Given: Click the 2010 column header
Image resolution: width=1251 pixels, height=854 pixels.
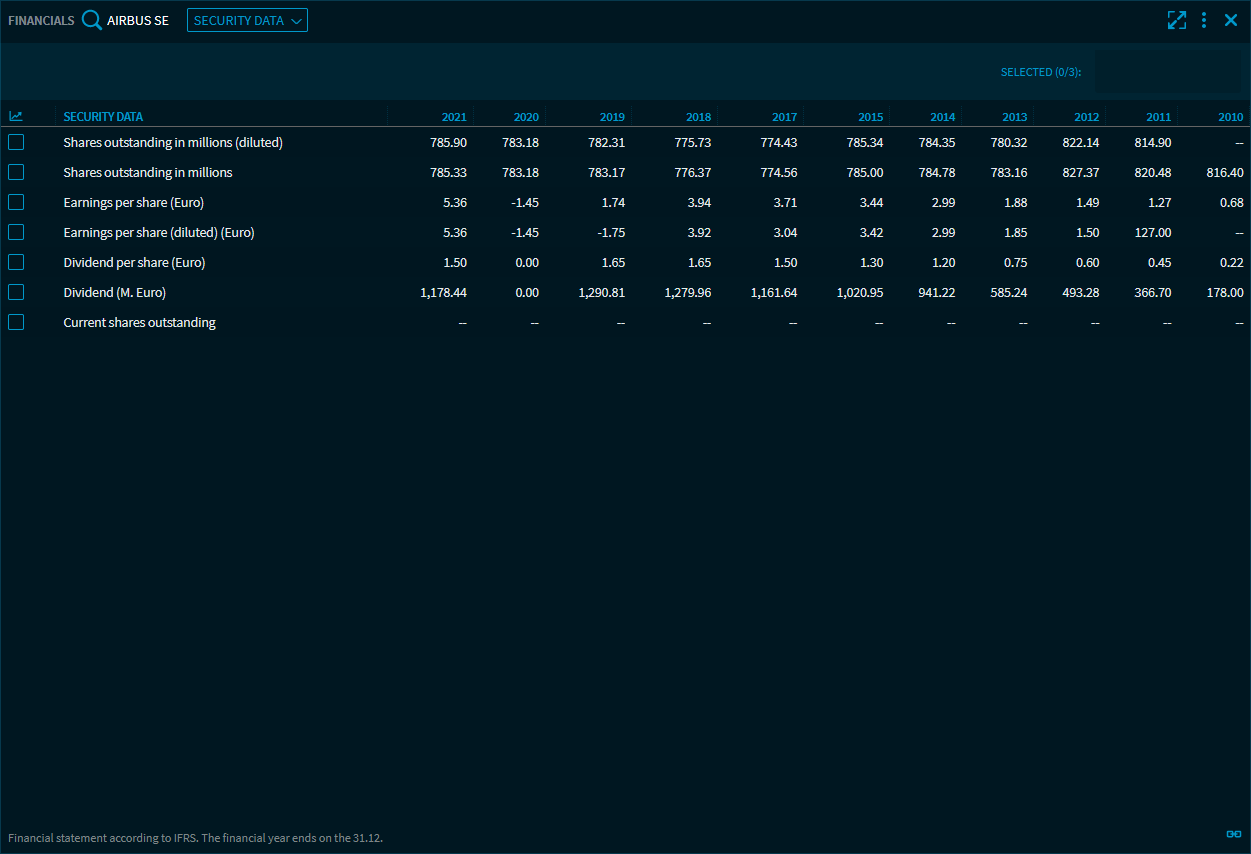Looking at the screenshot, I should [x=1230, y=117].
